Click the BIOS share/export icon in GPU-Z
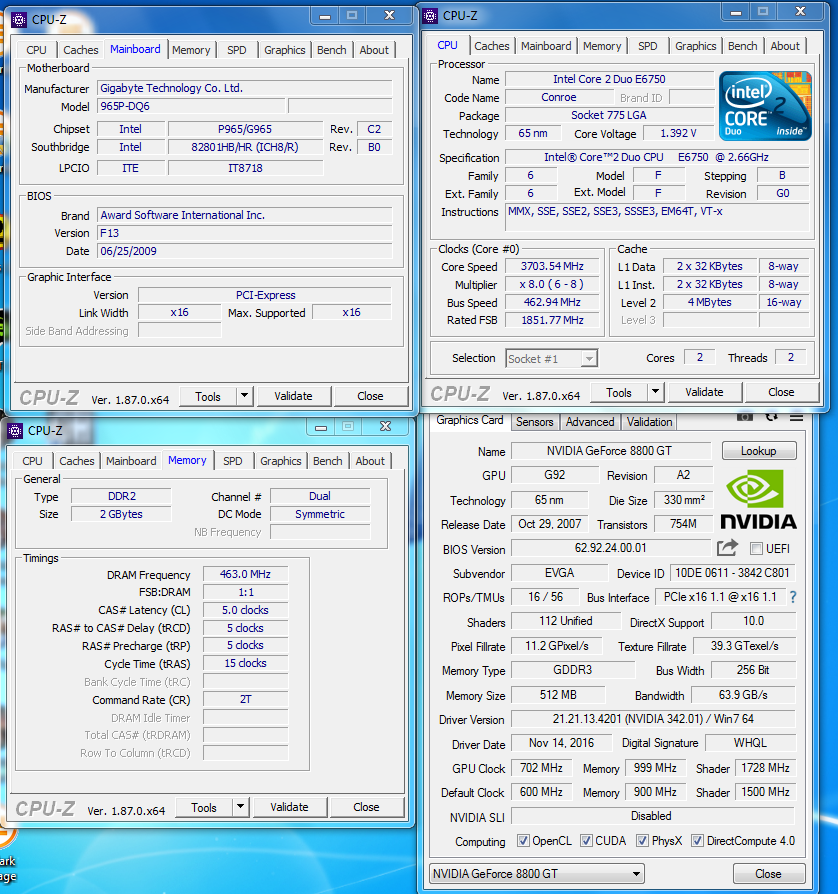 [727, 548]
